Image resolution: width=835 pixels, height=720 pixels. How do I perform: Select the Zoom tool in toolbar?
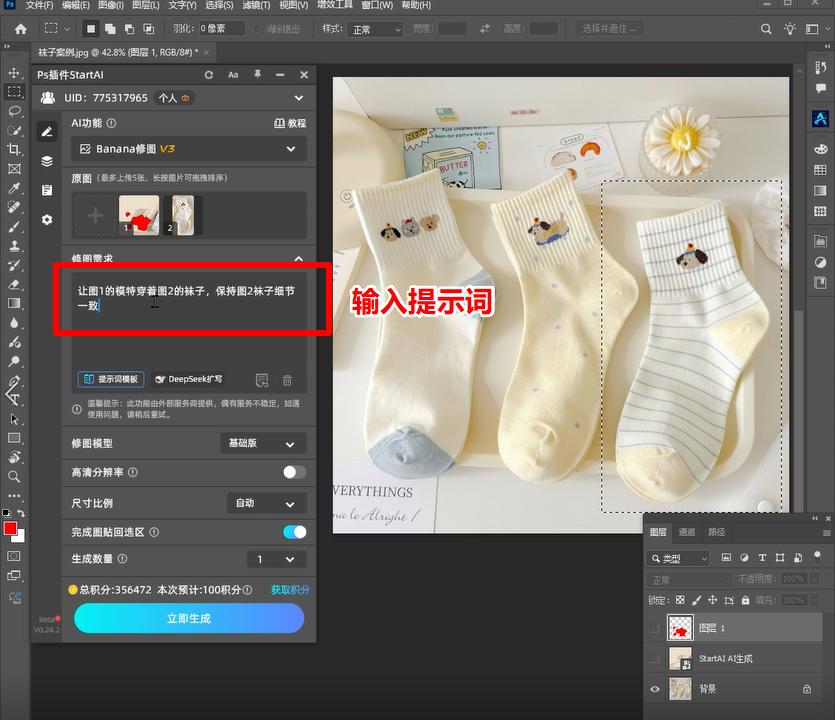point(14,477)
